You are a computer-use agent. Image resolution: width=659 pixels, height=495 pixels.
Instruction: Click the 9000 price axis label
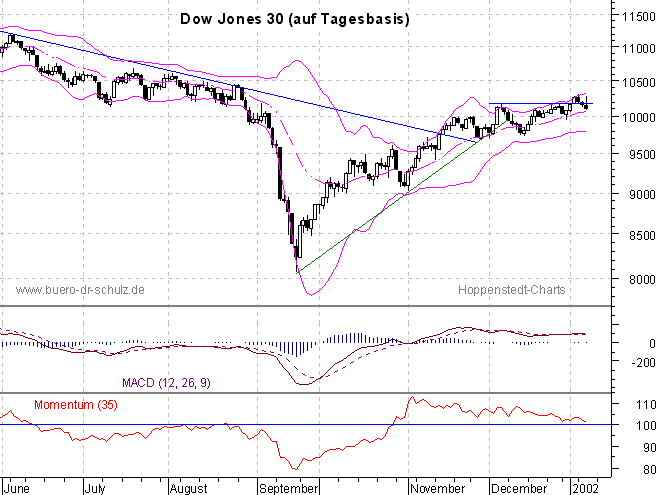[642, 195]
